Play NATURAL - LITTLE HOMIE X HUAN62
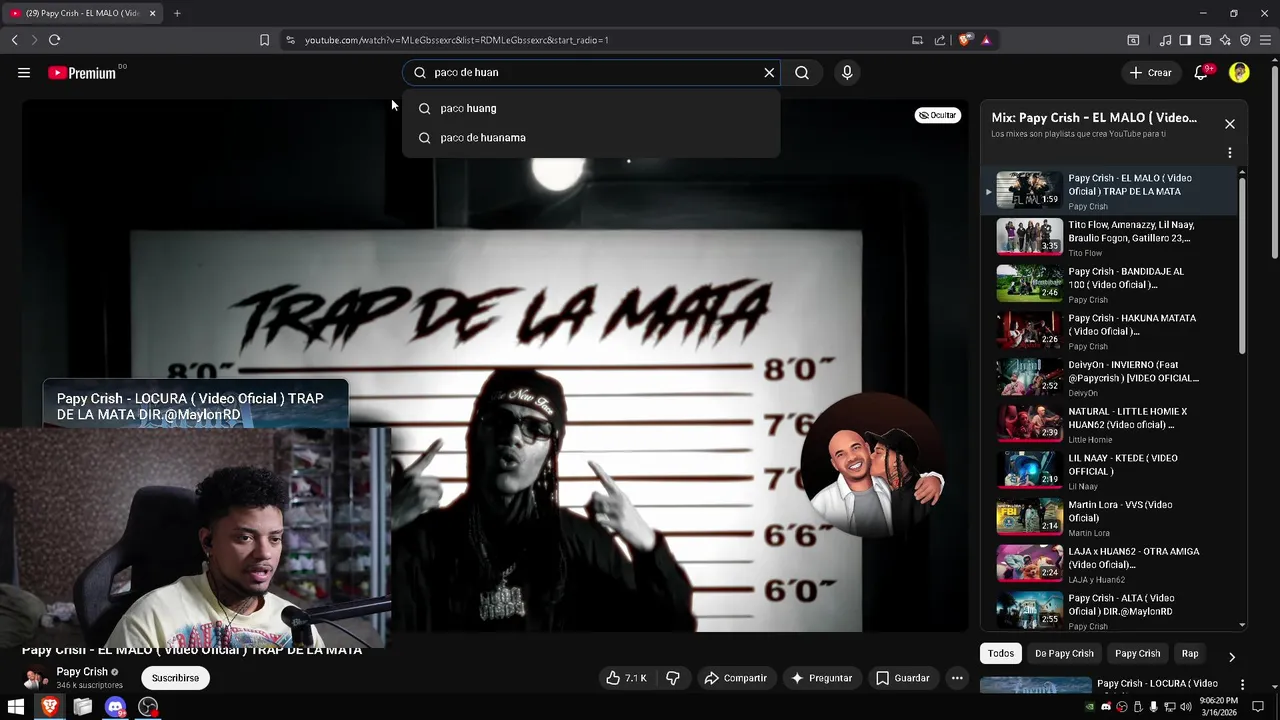Image resolution: width=1280 pixels, height=720 pixels. pyautogui.click(x=1110, y=424)
